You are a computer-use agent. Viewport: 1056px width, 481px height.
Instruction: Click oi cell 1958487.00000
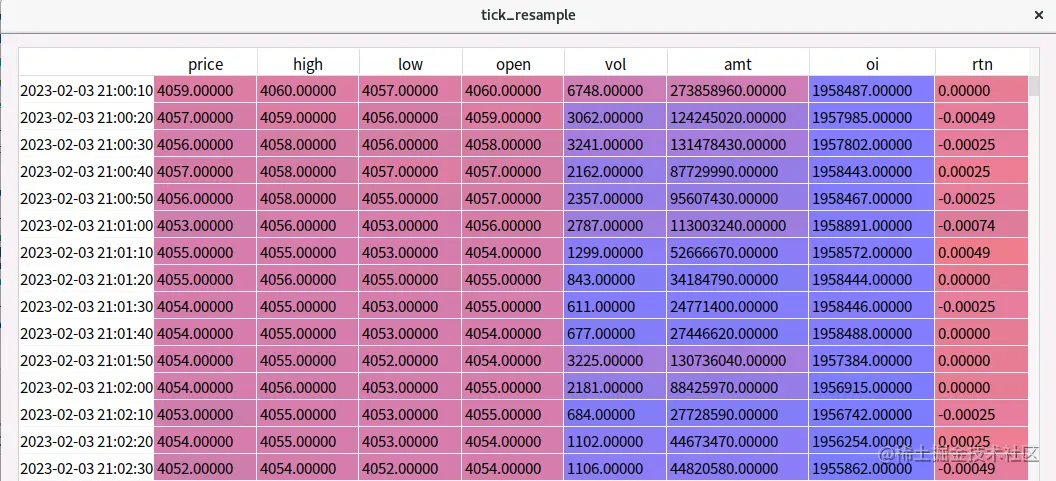[x=872, y=90]
